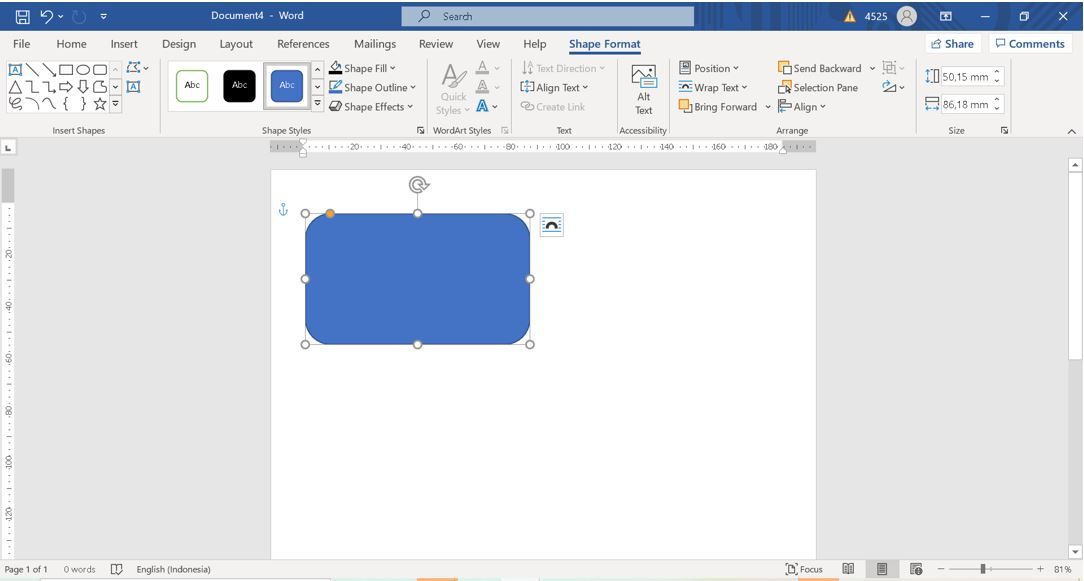Toggle Focus mode in status bar

(x=804, y=569)
